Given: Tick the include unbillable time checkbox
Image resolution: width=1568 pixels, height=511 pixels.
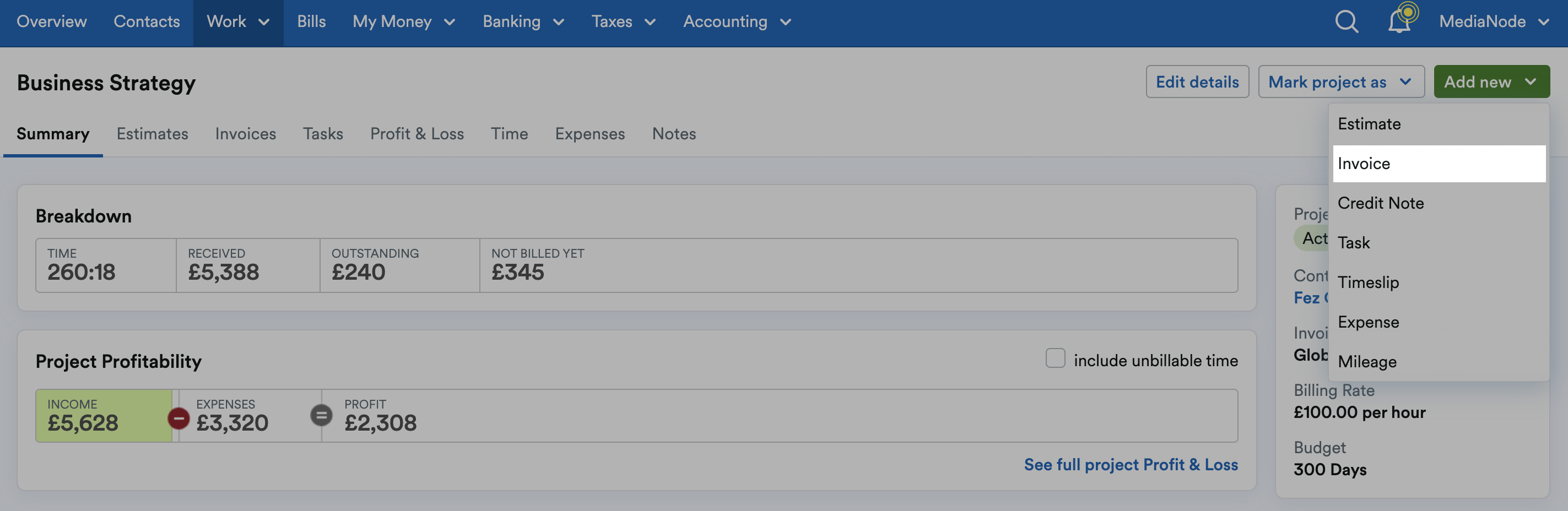Looking at the screenshot, I should 1055,358.
